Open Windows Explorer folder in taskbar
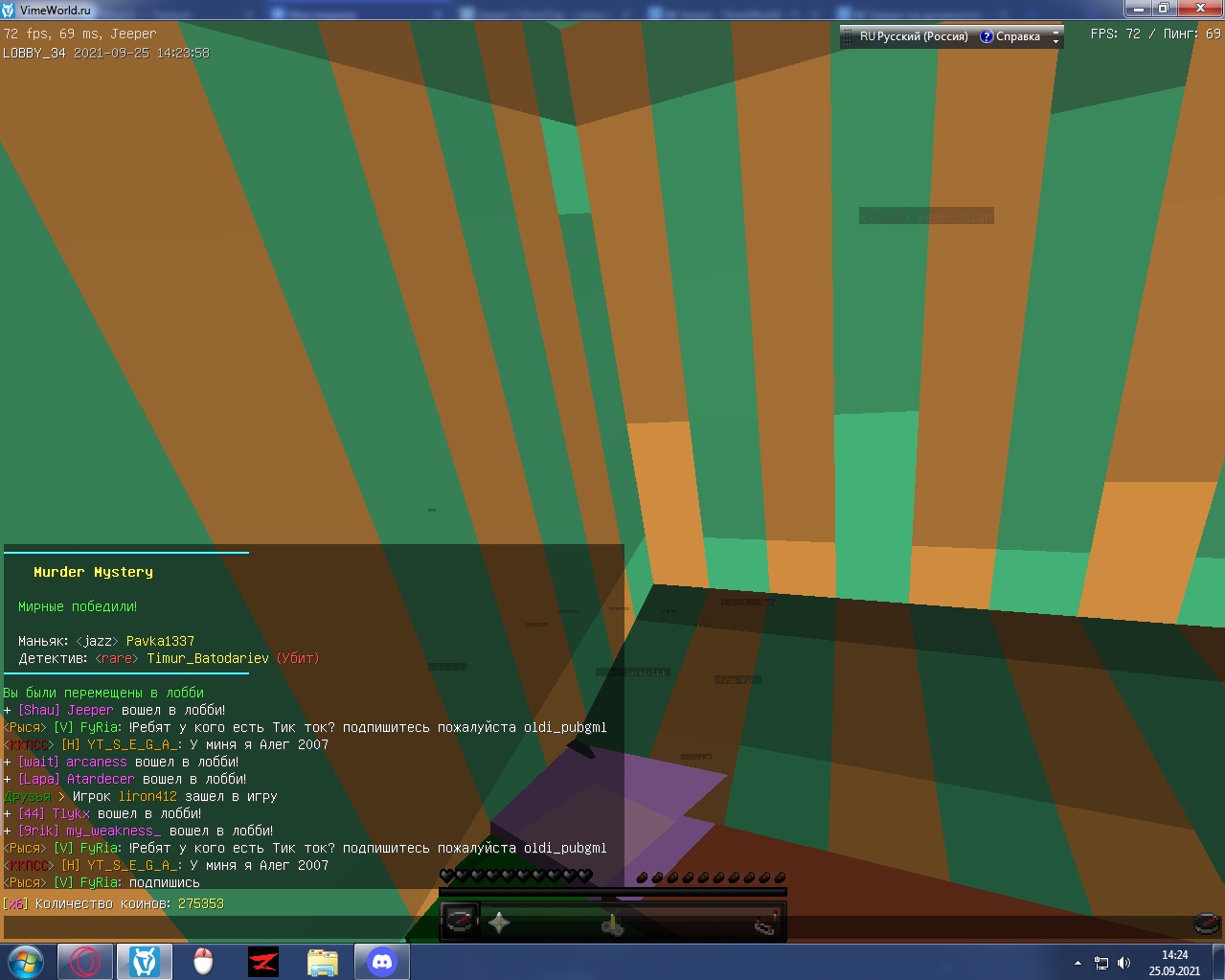The height and width of the screenshot is (980, 1225). point(322,962)
